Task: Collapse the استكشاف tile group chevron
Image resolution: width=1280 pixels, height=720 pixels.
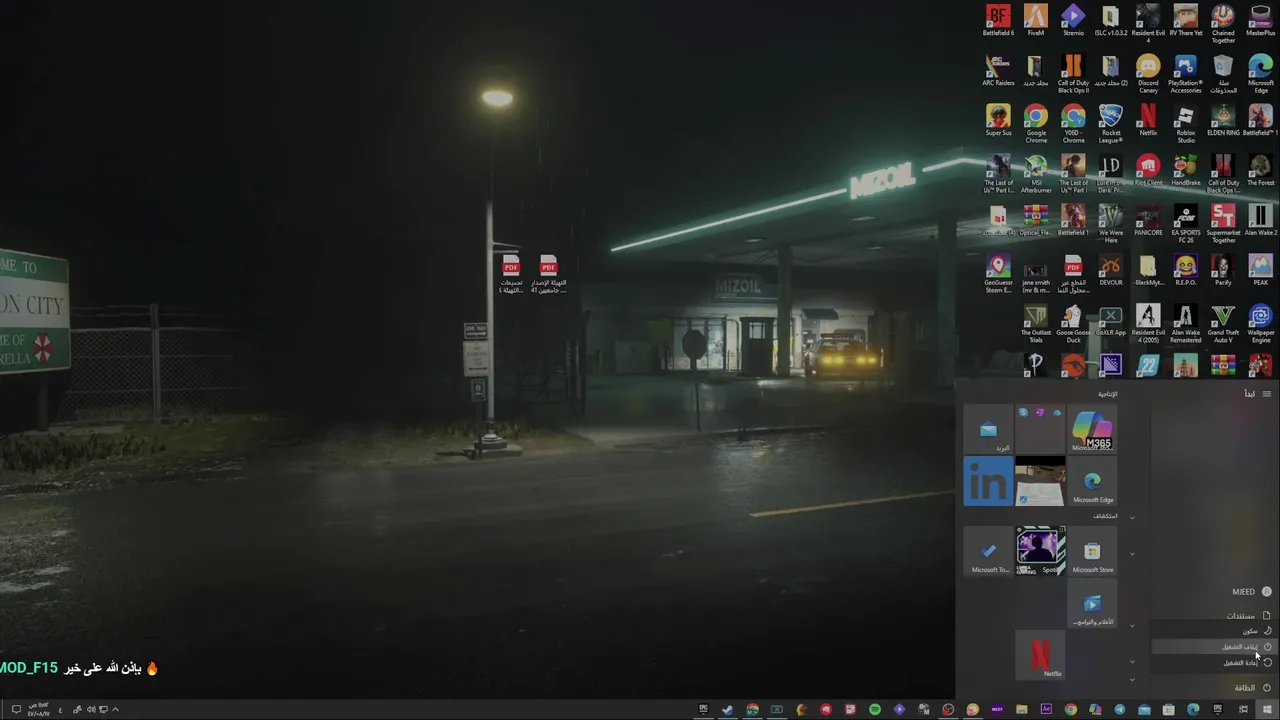Action: 1132,517
